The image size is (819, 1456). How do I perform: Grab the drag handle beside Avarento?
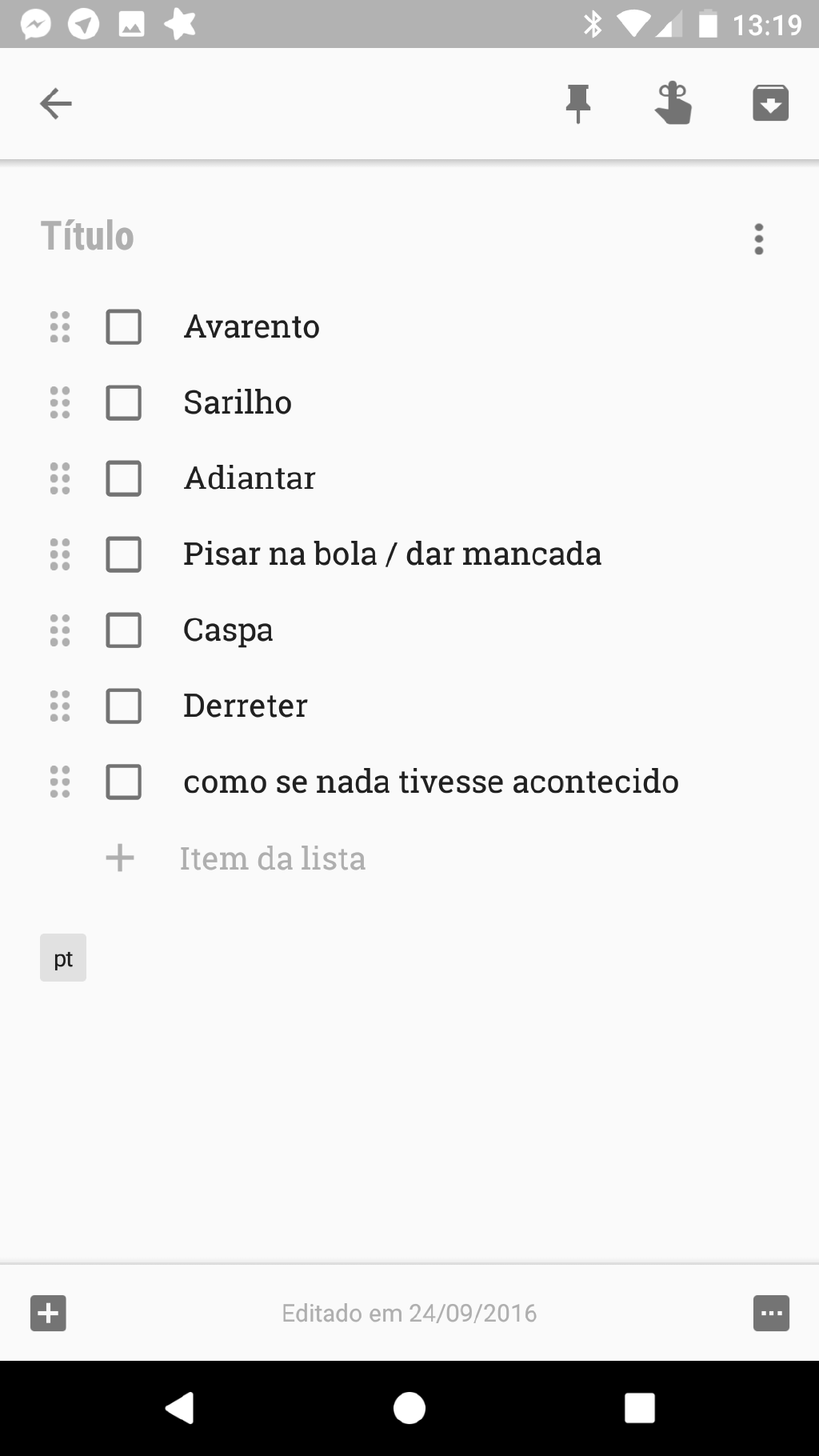60,327
